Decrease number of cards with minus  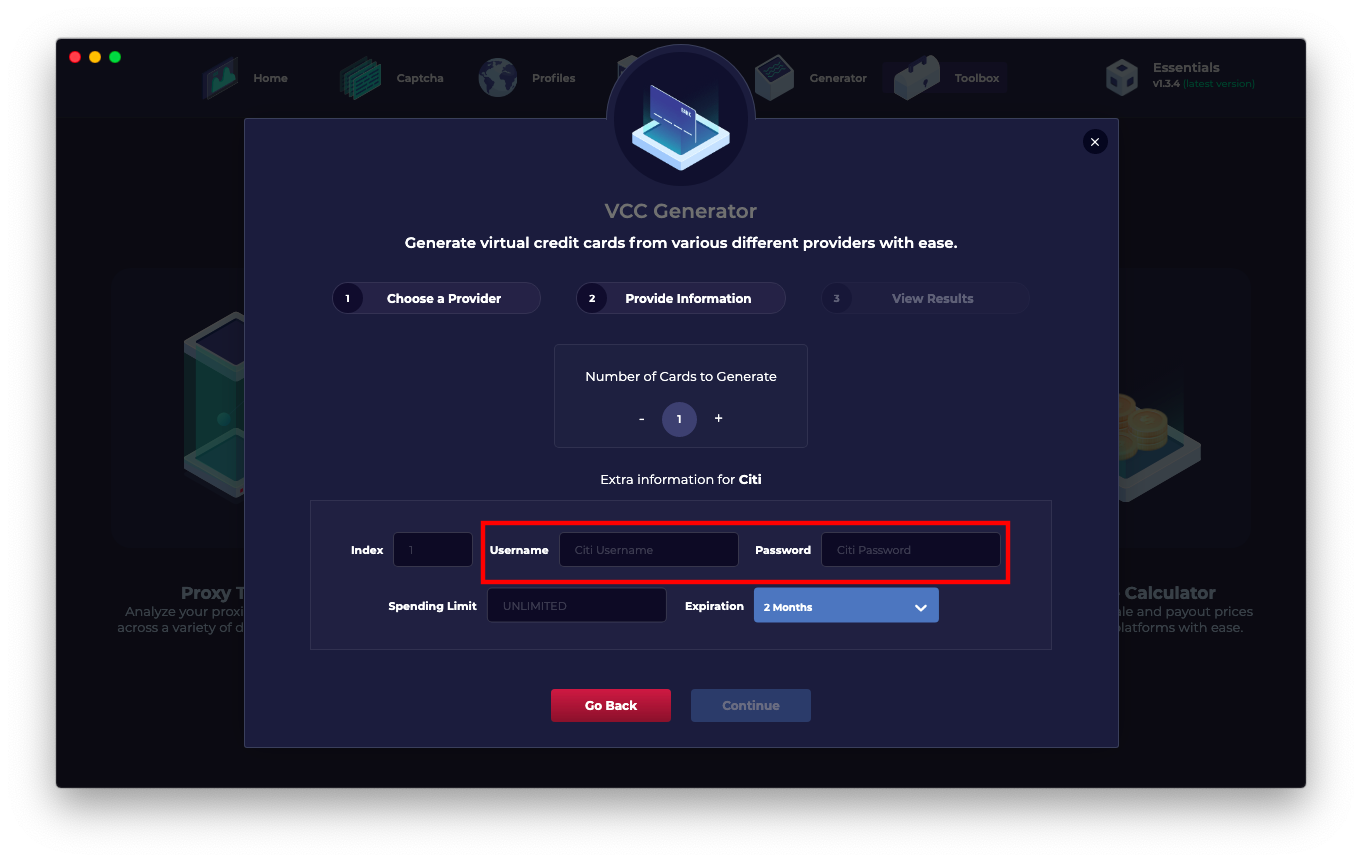click(642, 419)
